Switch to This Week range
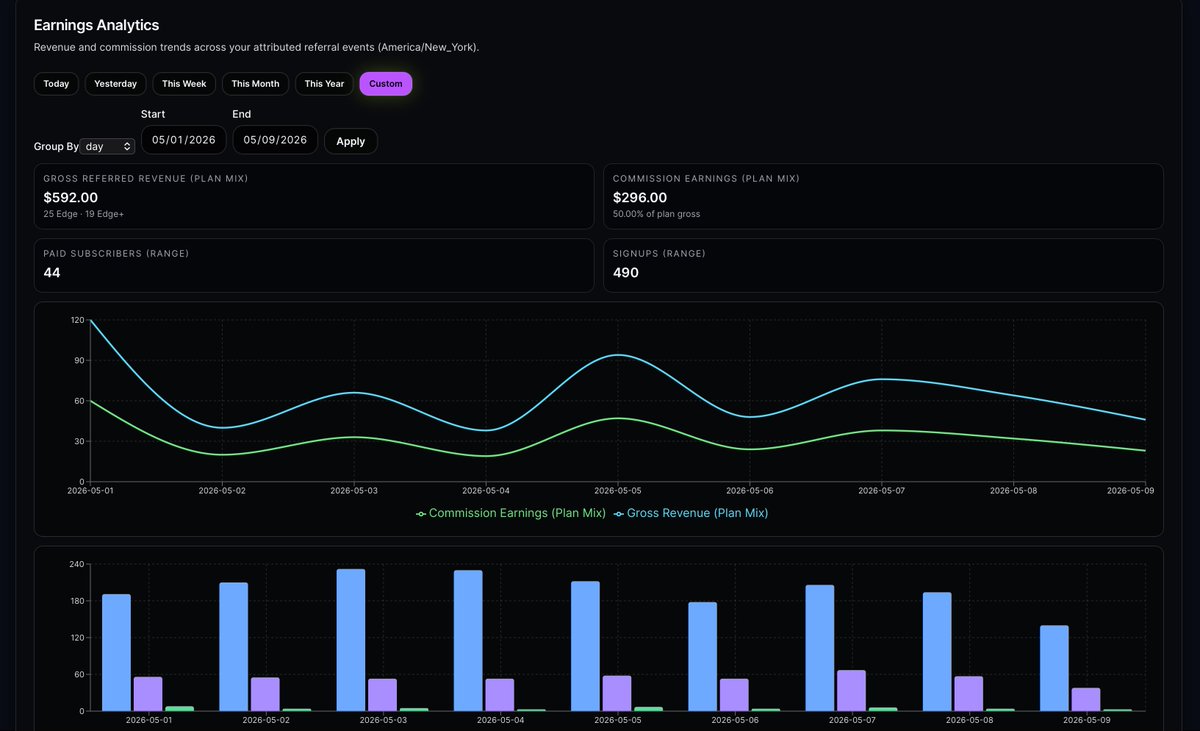This screenshot has width=1200, height=731. click(x=184, y=84)
